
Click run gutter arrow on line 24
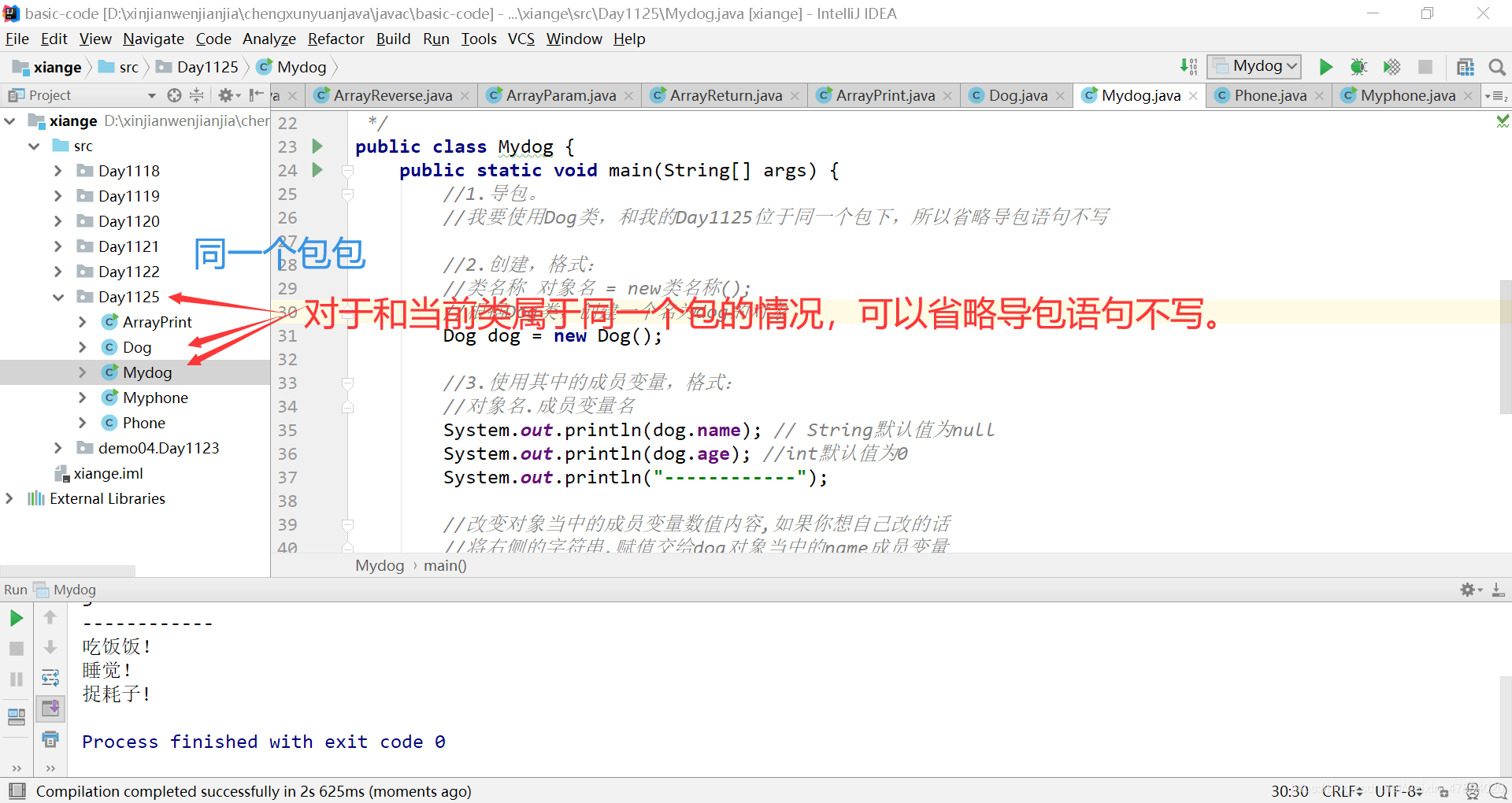[x=317, y=170]
